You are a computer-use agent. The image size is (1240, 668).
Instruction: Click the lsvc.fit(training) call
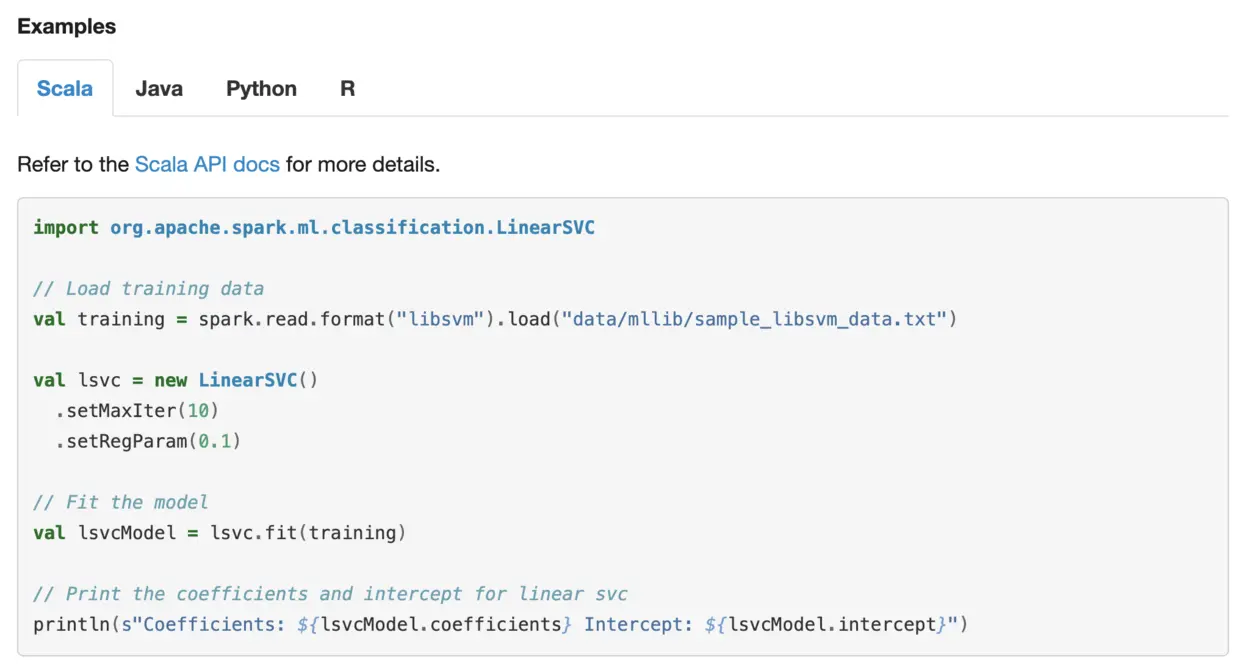tap(308, 532)
